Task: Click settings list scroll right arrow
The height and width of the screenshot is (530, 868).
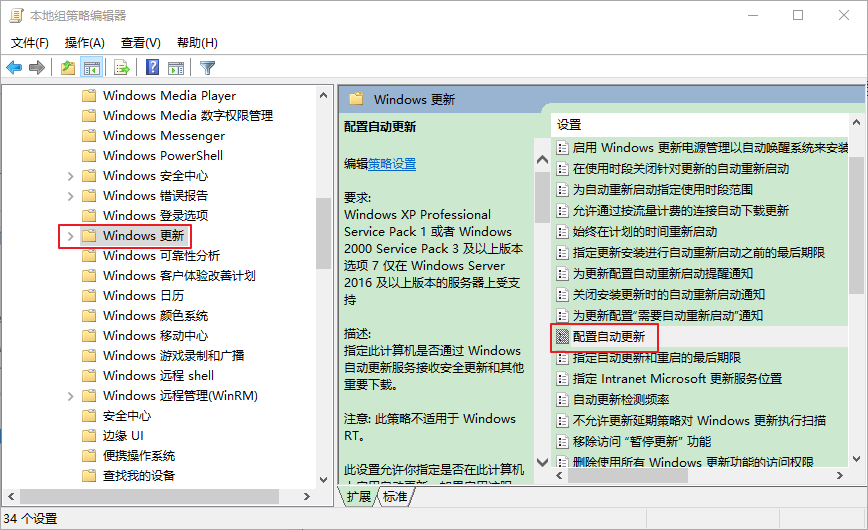Action: point(840,476)
